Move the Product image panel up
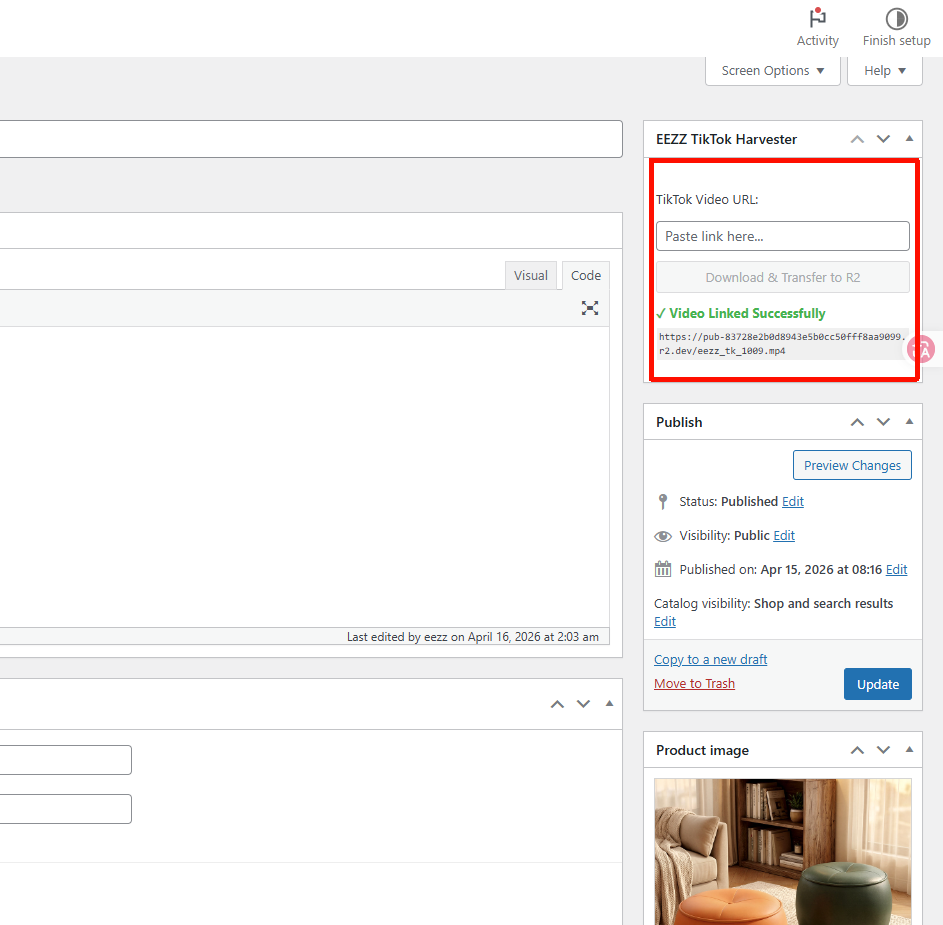Screen dimensions: 943x925 (x=857, y=750)
